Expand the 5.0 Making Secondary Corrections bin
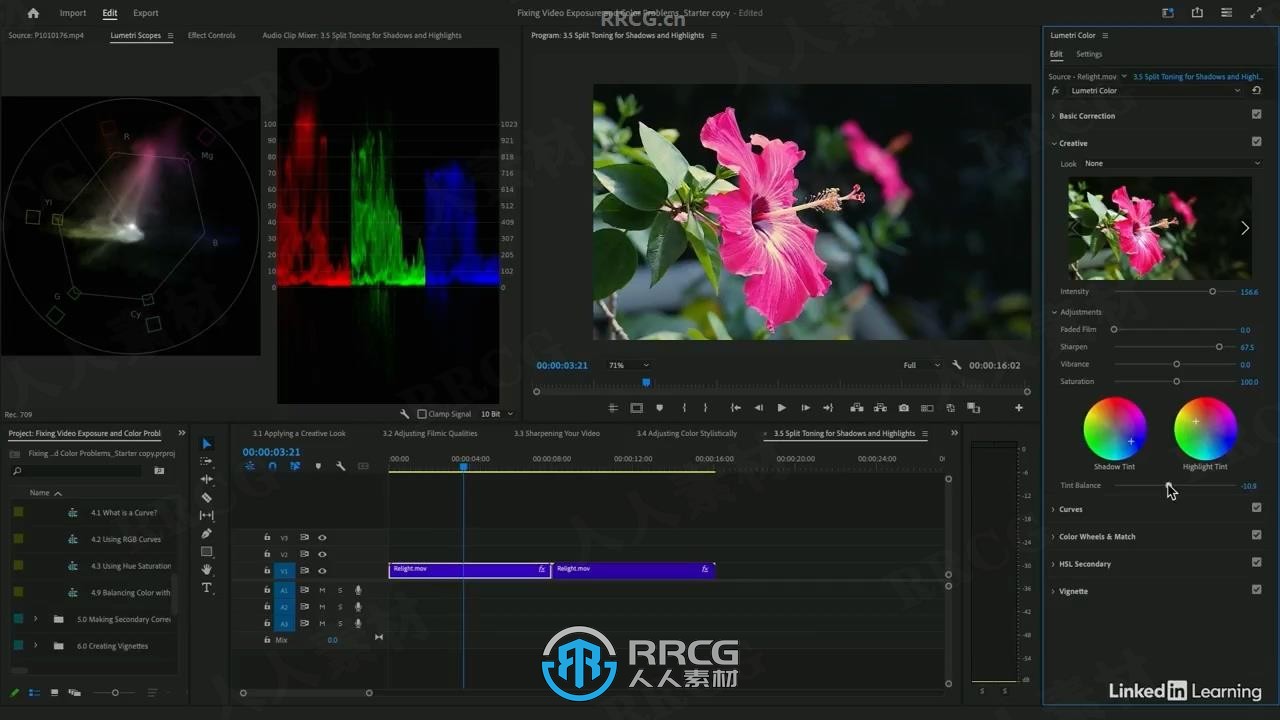 click(x=35, y=619)
